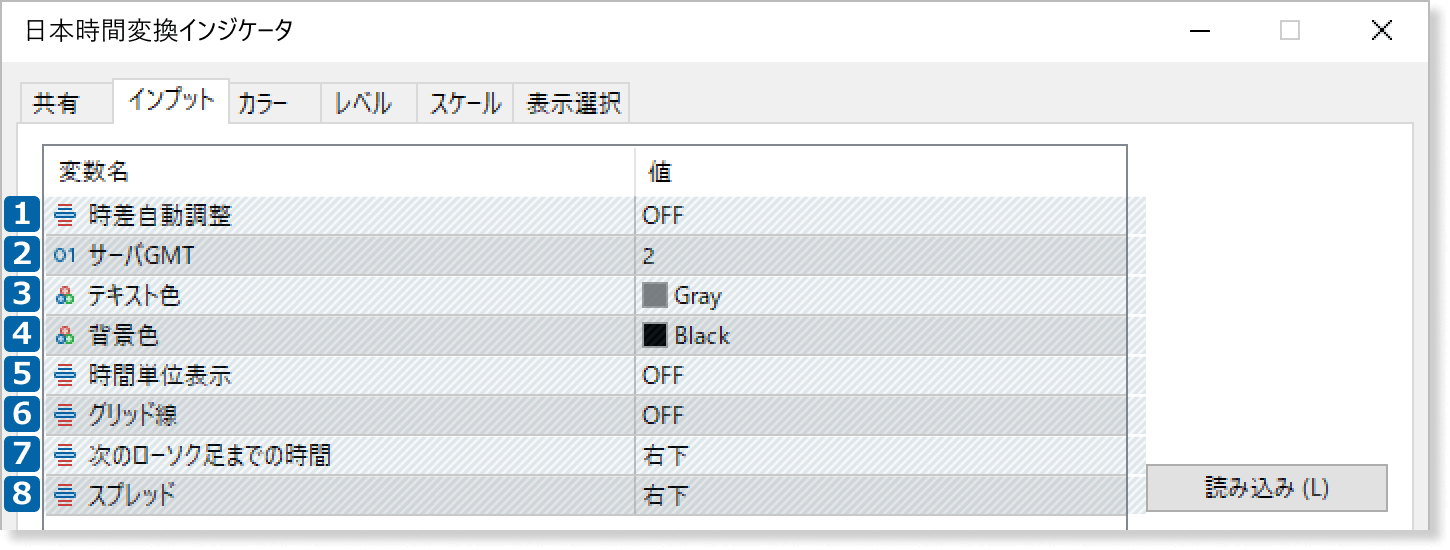Click the enum icon beside グリッド線
This screenshot has width=1450, height=550.
coord(66,416)
